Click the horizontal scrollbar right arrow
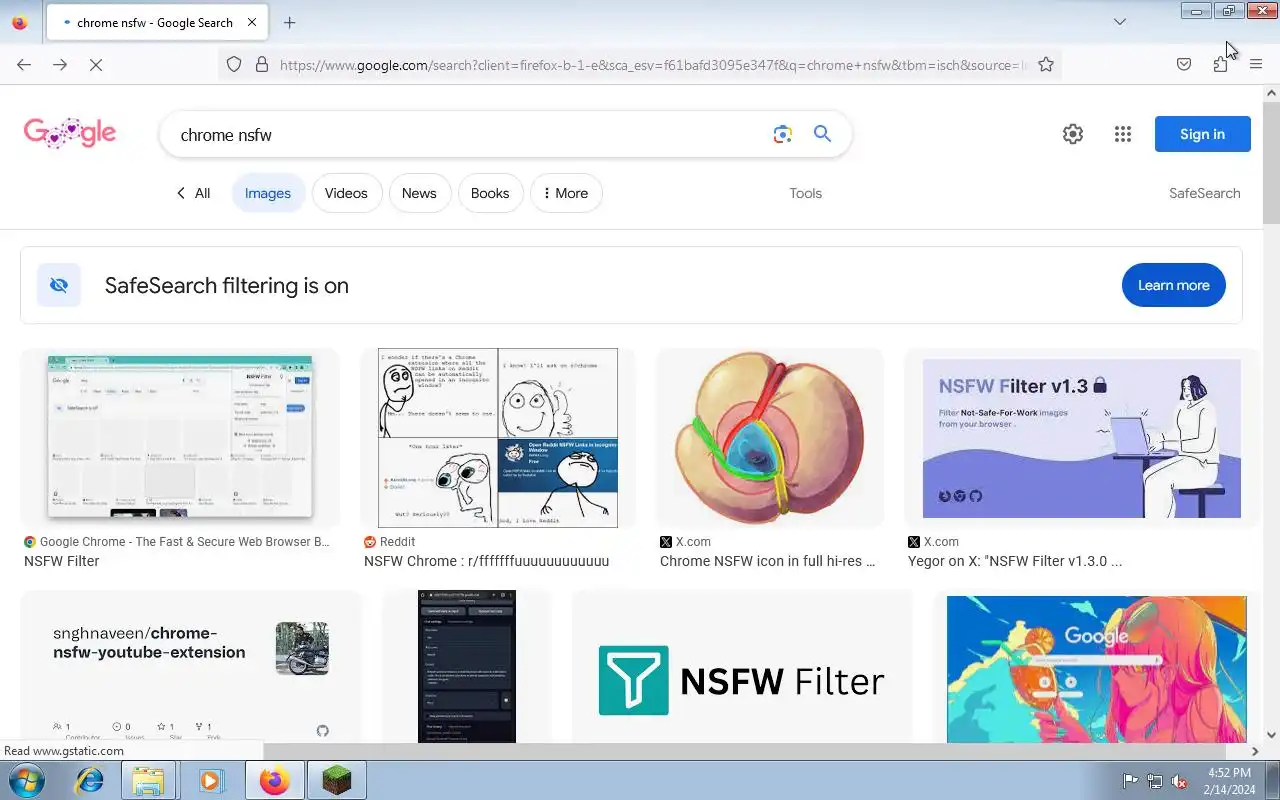 (x=1255, y=751)
